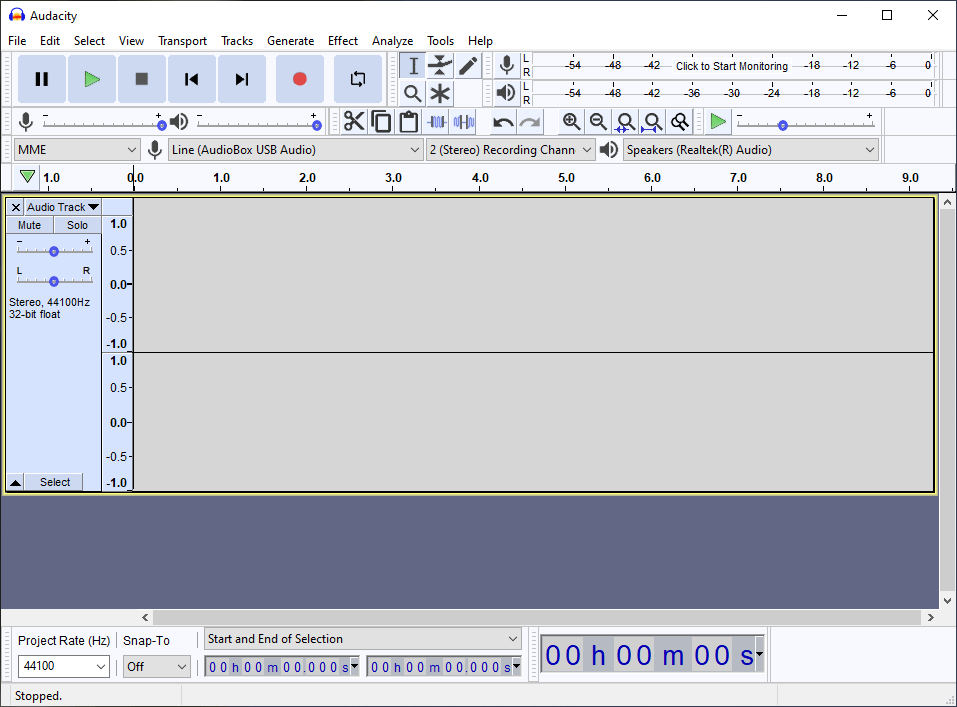
Task: Click the Zoom In magnifier icon
Action: (571, 122)
